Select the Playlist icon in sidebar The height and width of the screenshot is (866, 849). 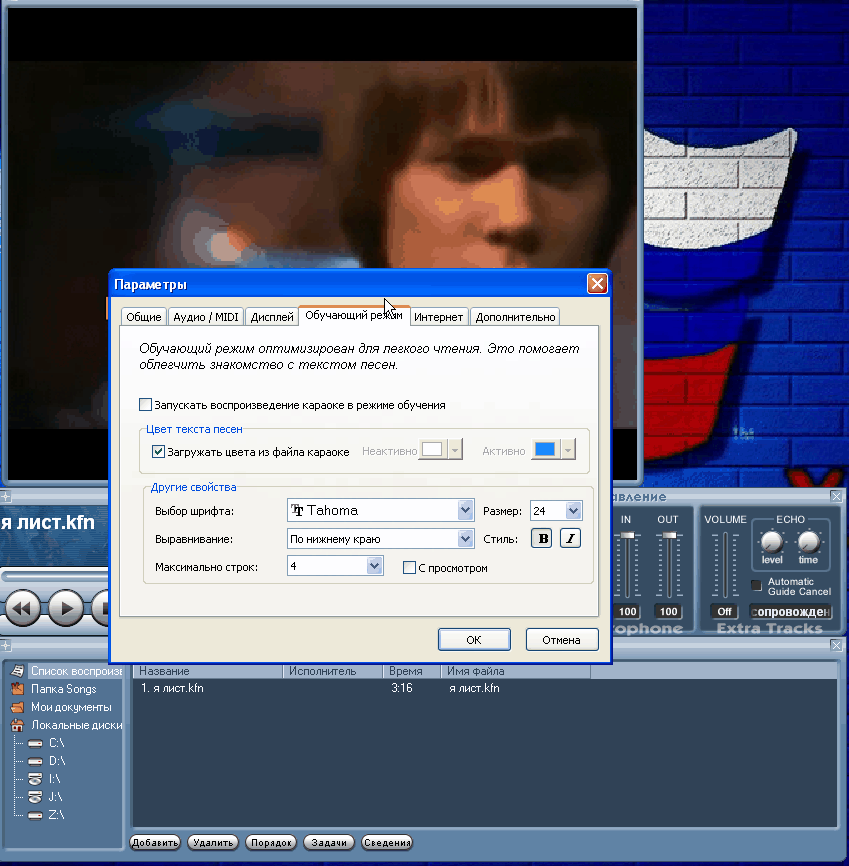pos(18,671)
